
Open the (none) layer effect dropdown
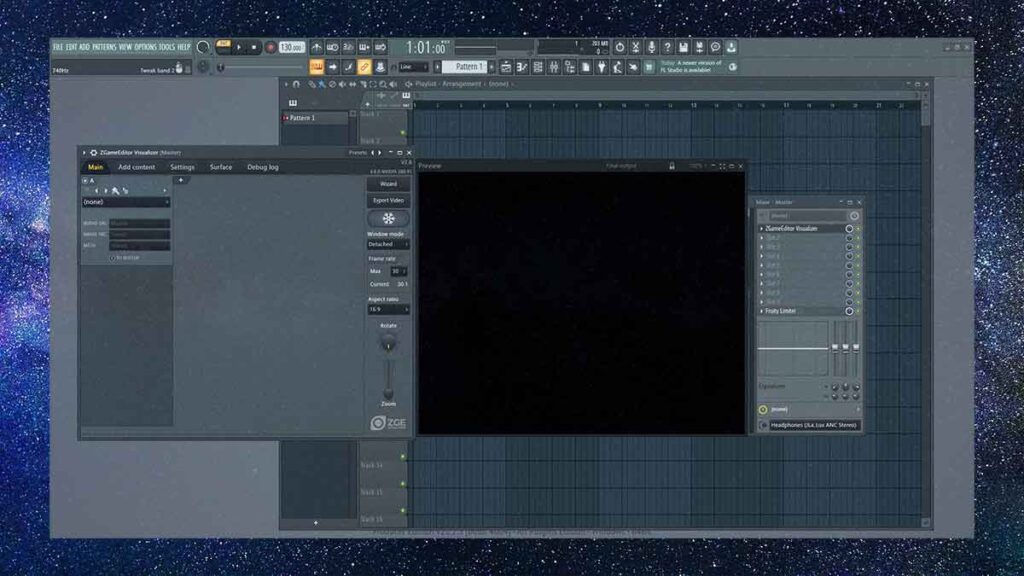click(x=125, y=202)
